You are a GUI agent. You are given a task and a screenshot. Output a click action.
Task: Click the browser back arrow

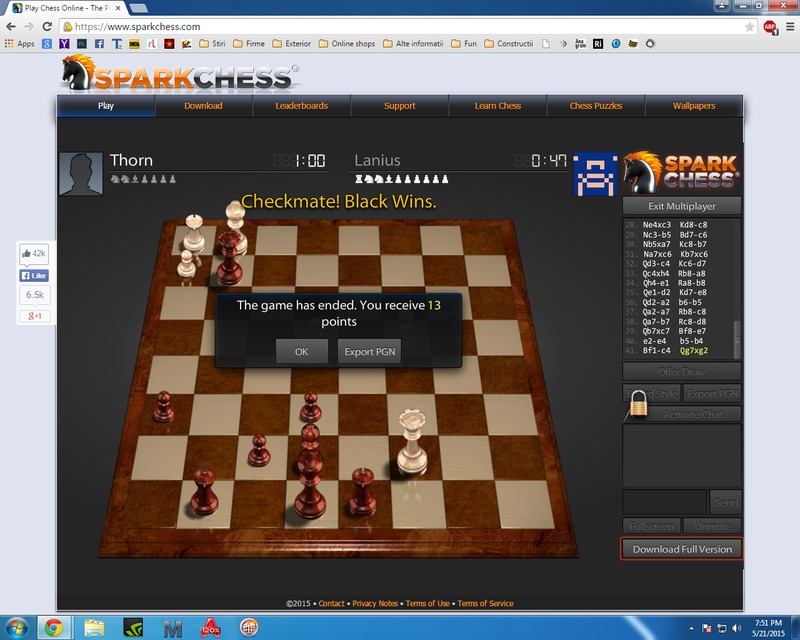point(11,27)
